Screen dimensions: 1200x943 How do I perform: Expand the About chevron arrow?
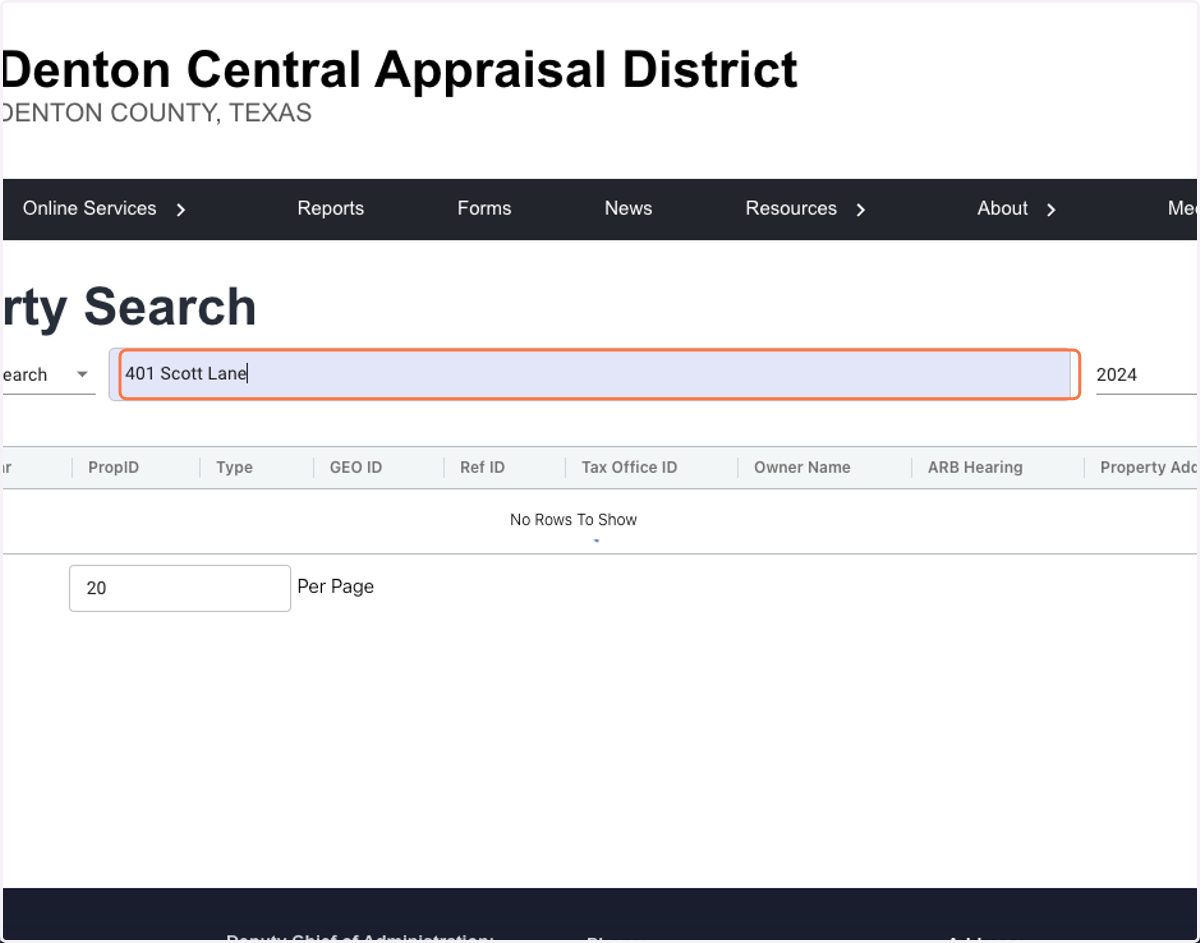point(1051,210)
